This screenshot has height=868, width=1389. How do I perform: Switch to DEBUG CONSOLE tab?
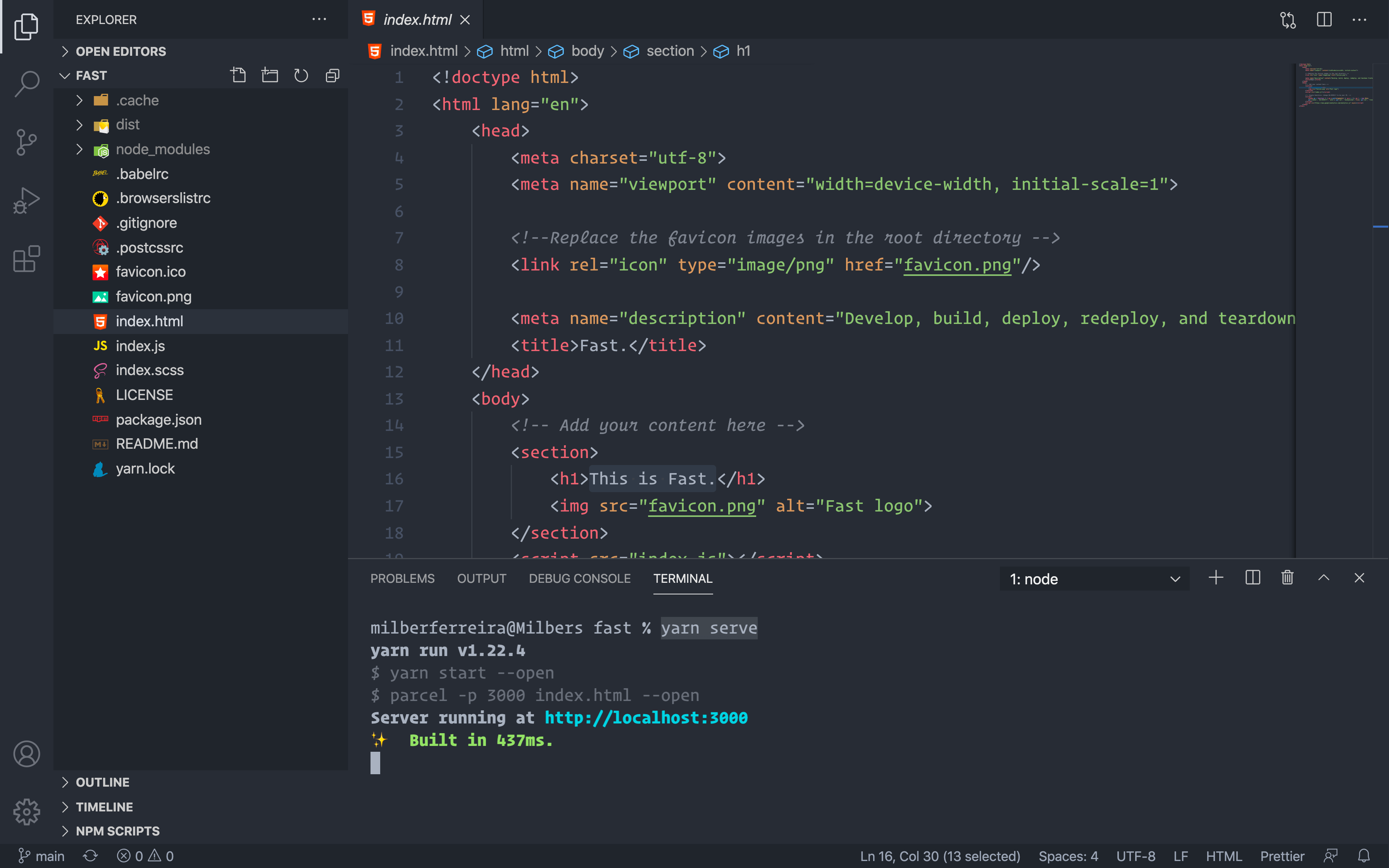click(579, 579)
